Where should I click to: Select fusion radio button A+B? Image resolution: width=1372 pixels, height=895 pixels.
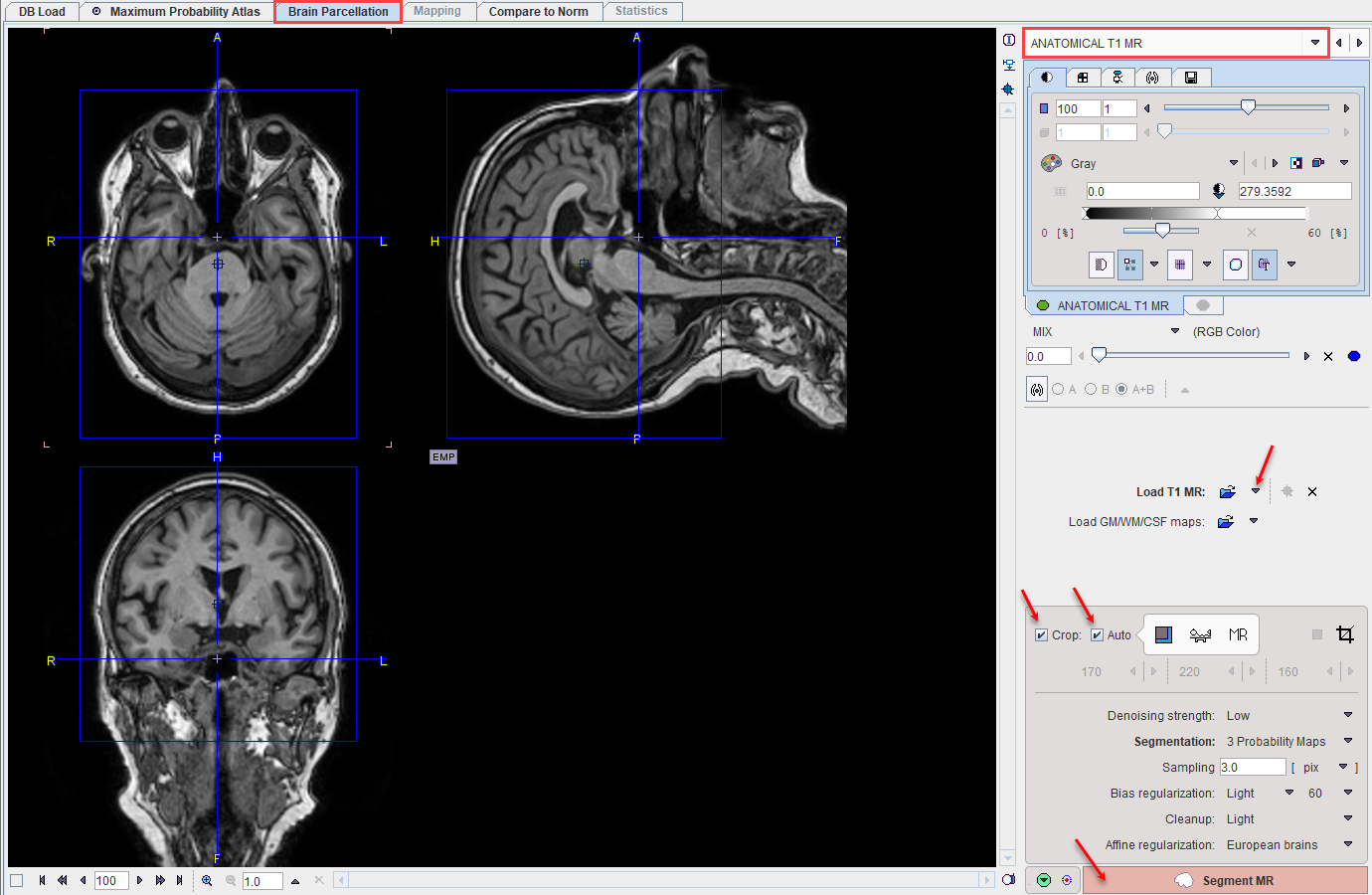coord(1121,390)
